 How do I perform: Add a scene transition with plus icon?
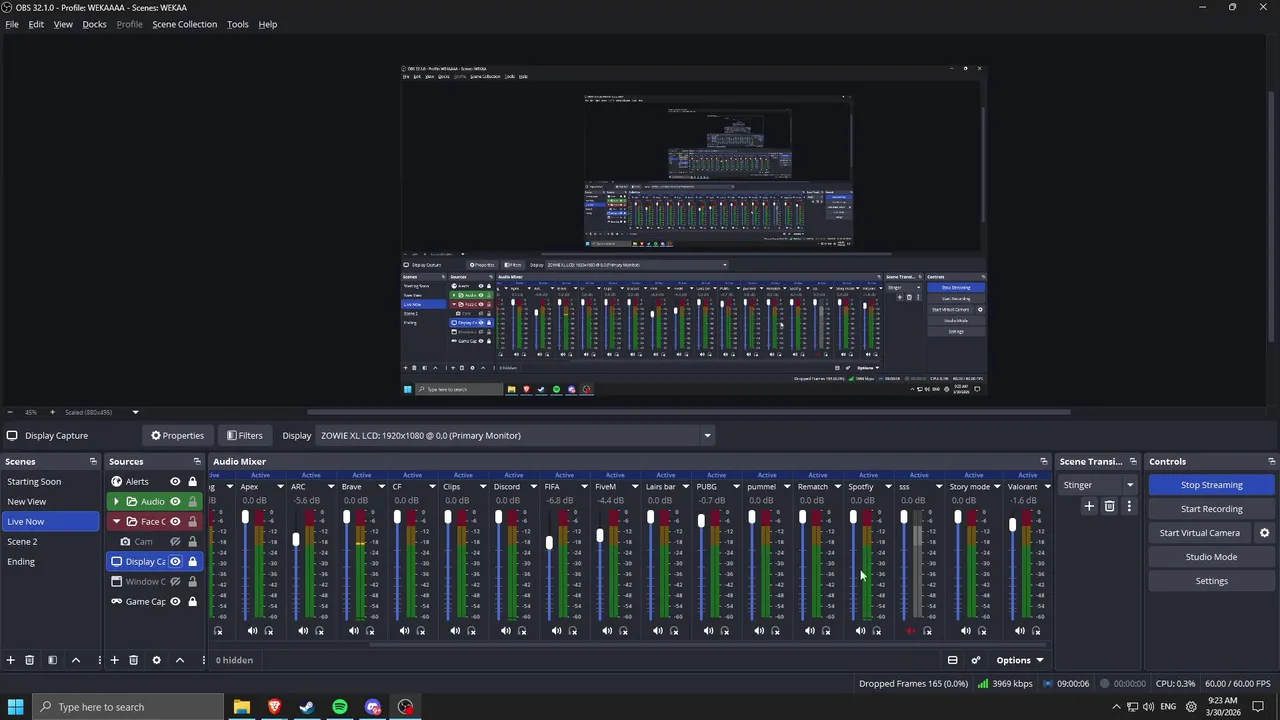[x=1089, y=507]
